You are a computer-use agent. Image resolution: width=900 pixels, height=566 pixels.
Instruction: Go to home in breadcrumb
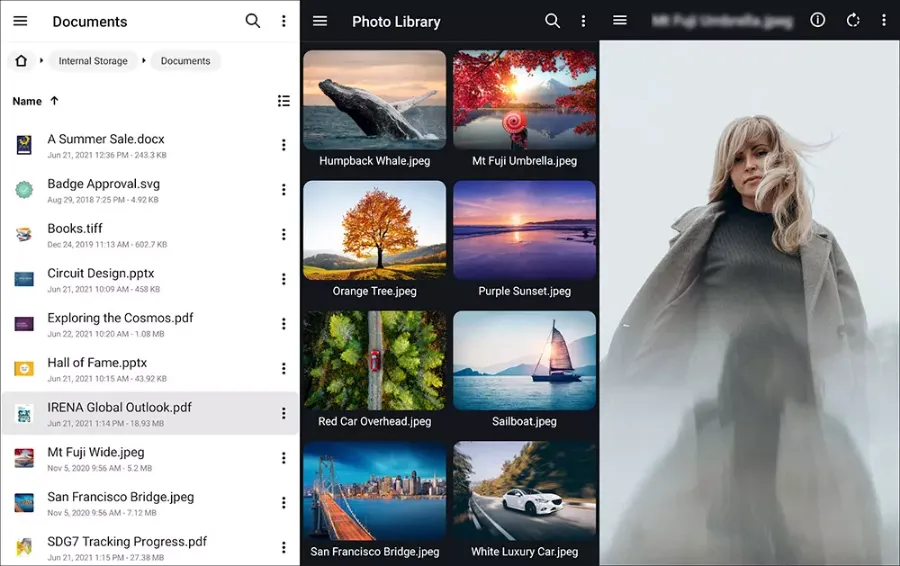21,61
